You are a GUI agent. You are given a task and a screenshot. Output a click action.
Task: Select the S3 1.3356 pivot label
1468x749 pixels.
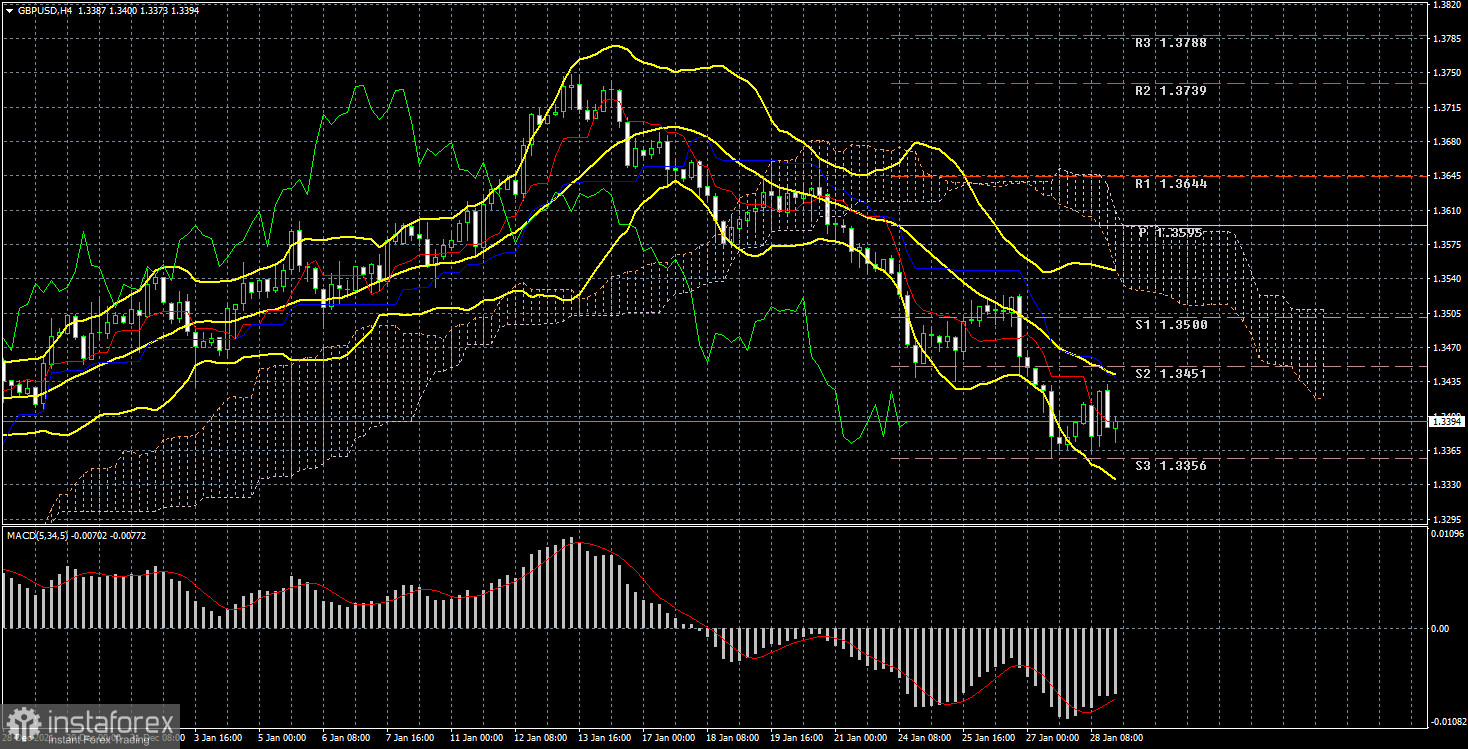[x=1170, y=466]
